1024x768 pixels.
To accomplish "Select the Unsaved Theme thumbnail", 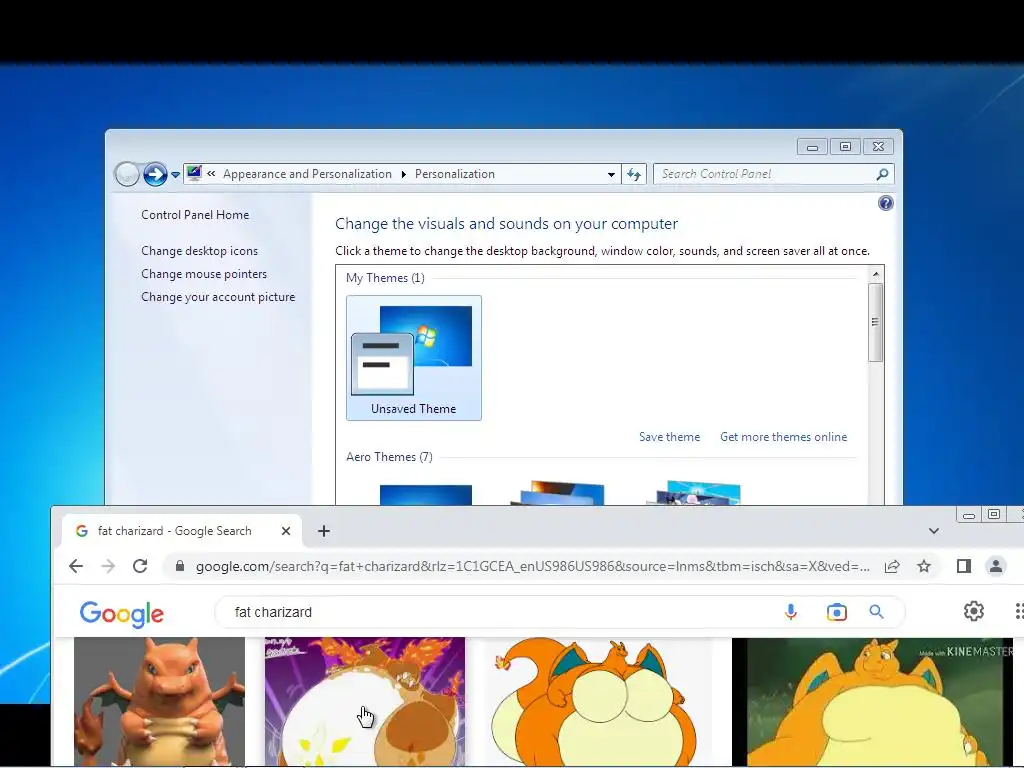I will coord(413,358).
